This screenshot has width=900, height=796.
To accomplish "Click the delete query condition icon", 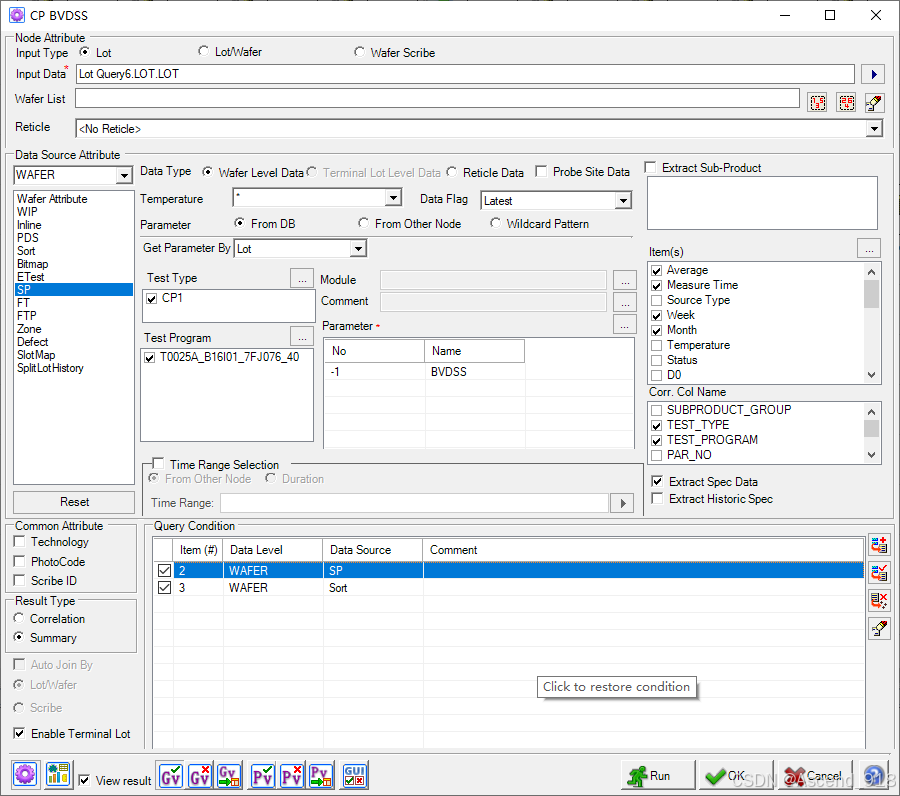I will click(x=879, y=600).
